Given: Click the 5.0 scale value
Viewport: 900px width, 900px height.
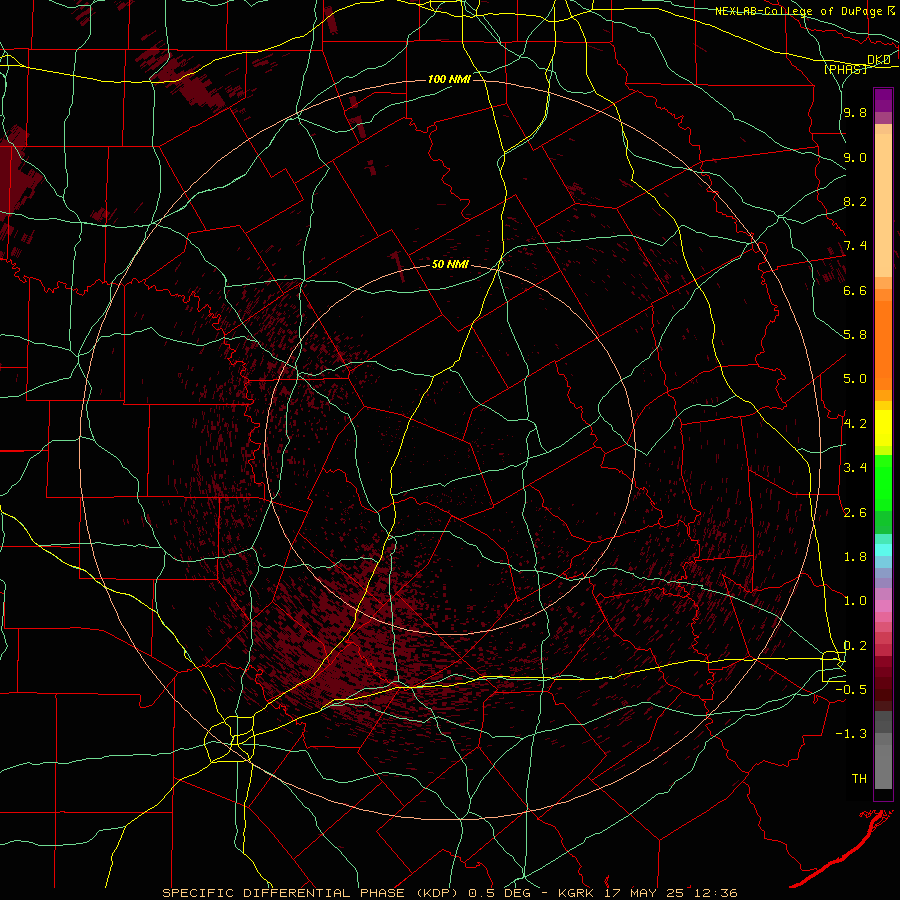Looking at the screenshot, I should 855,379.
